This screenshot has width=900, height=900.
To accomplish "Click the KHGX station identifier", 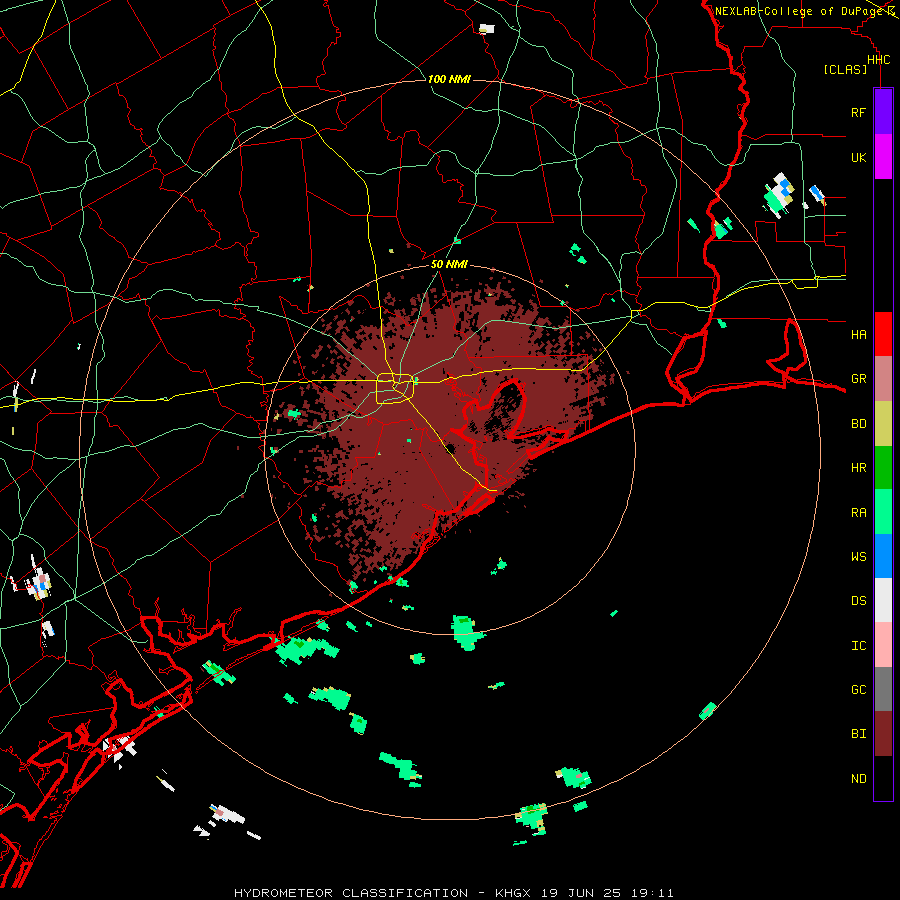I will [513, 893].
